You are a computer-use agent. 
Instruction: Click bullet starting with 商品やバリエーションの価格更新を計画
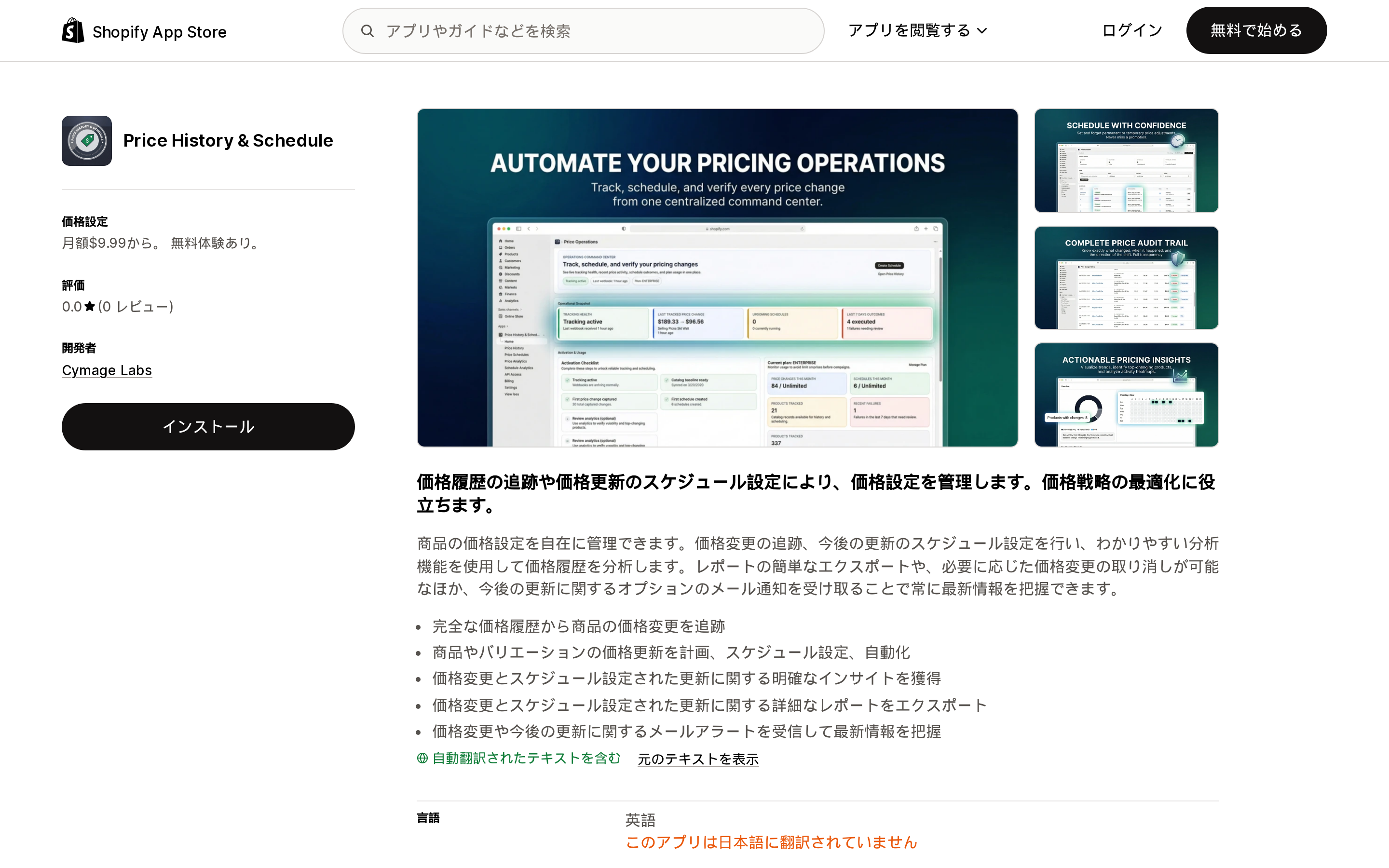(x=671, y=653)
